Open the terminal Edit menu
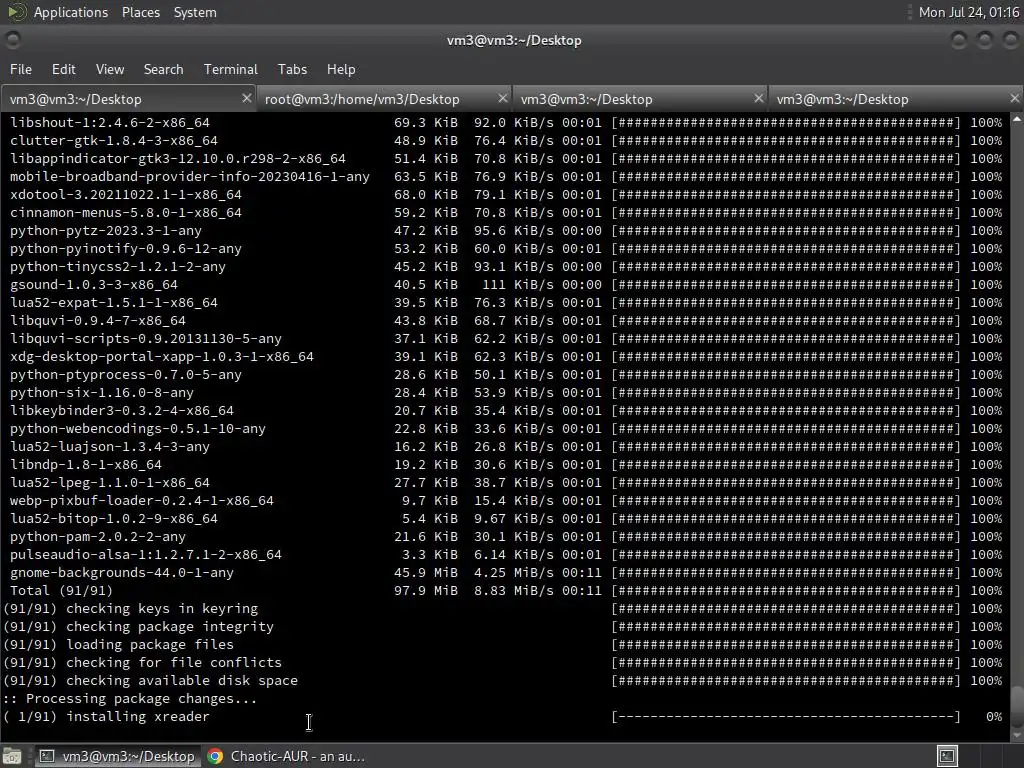The width and height of the screenshot is (1024, 768). point(63,69)
